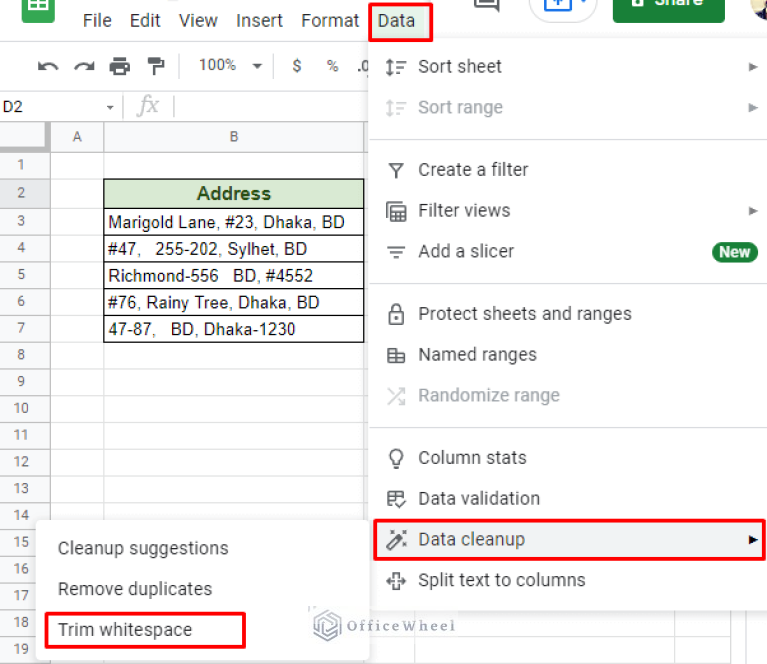Open the comment history icon

point(486,5)
